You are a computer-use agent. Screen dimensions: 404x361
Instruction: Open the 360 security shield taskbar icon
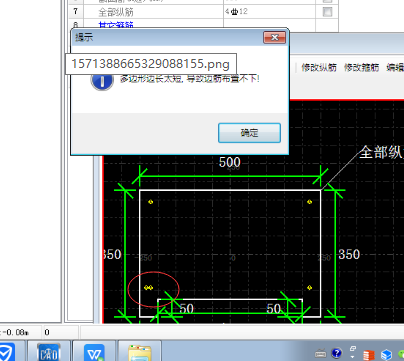[7, 352]
